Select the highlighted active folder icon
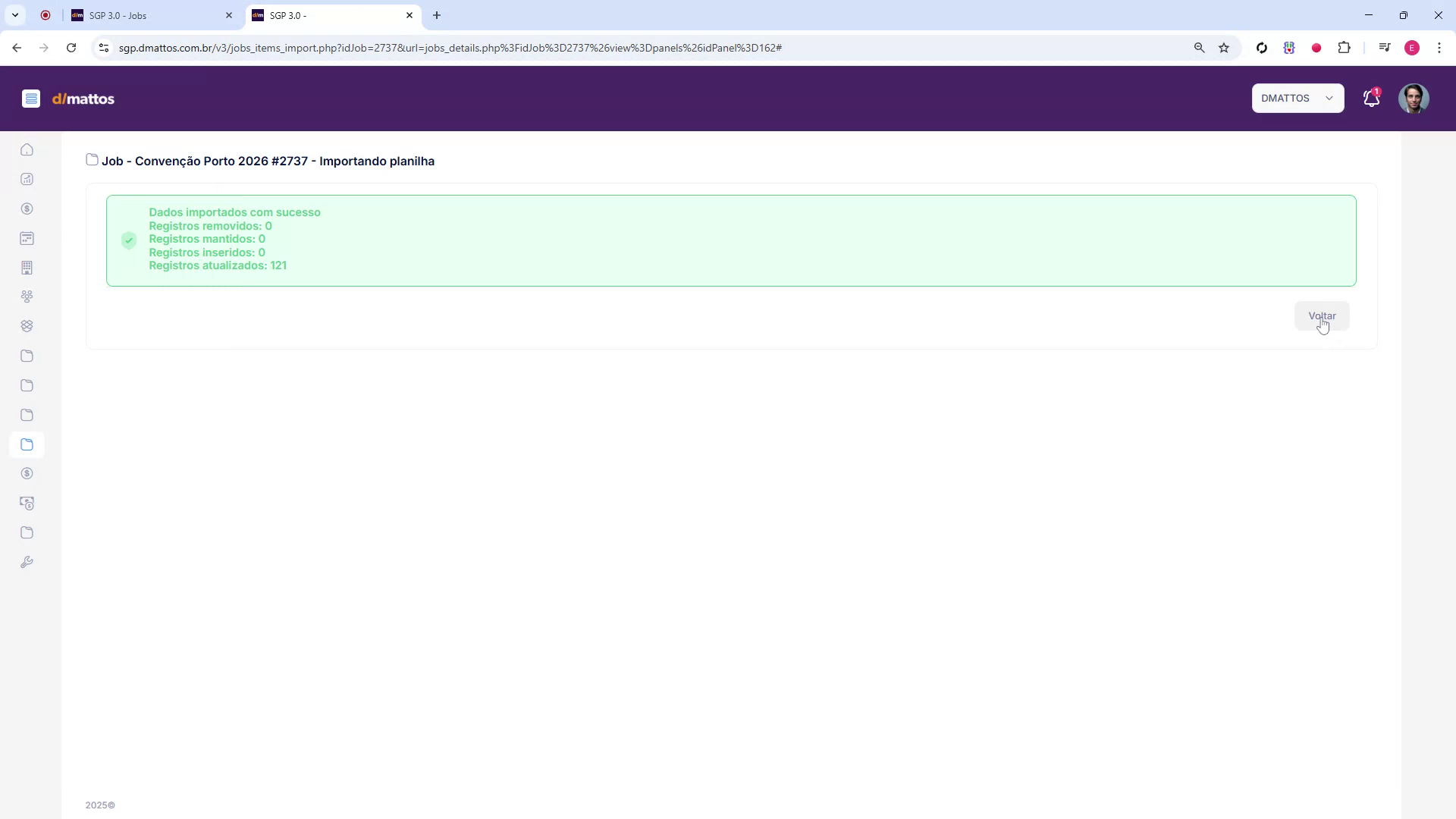Screen dimensions: 1456x819 [x=27, y=444]
